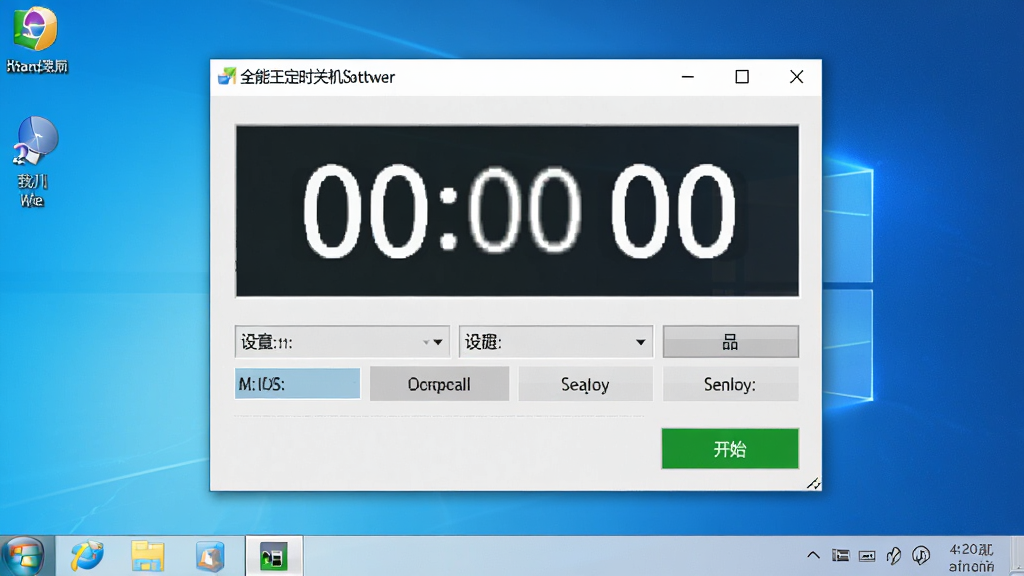Select the highlighted M:IDS field
1024x576 pixels.
click(297, 383)
